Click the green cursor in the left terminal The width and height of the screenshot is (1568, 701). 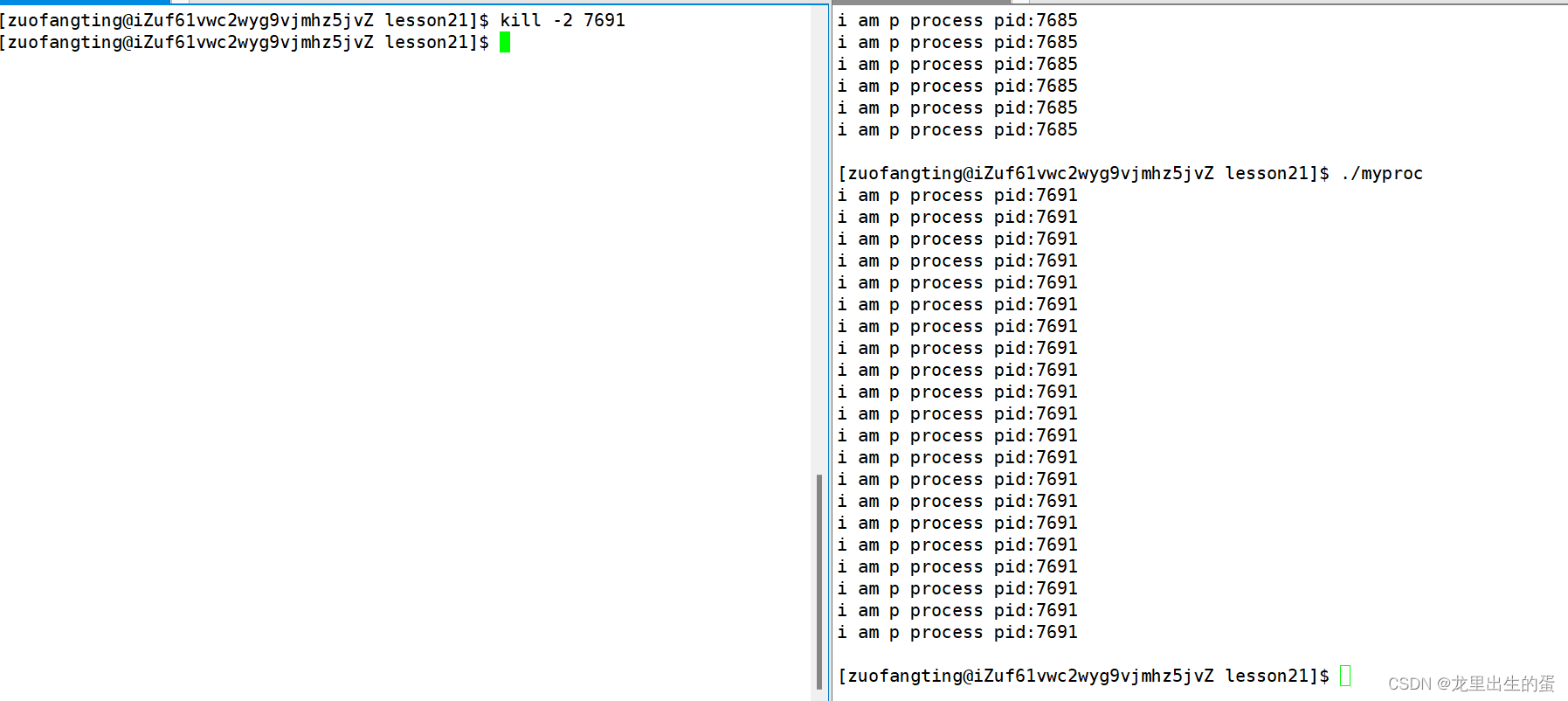505,42
